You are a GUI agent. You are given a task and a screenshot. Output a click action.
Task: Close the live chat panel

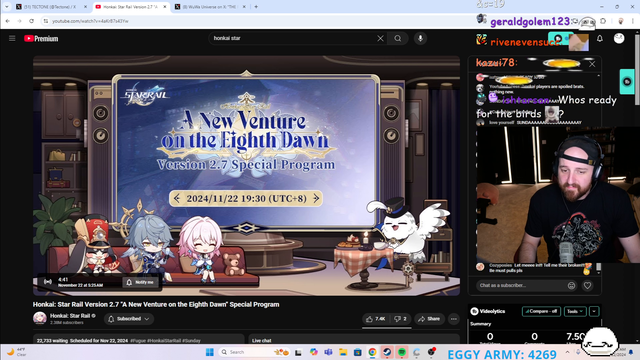pyautogui.click(x=592, y=64)
